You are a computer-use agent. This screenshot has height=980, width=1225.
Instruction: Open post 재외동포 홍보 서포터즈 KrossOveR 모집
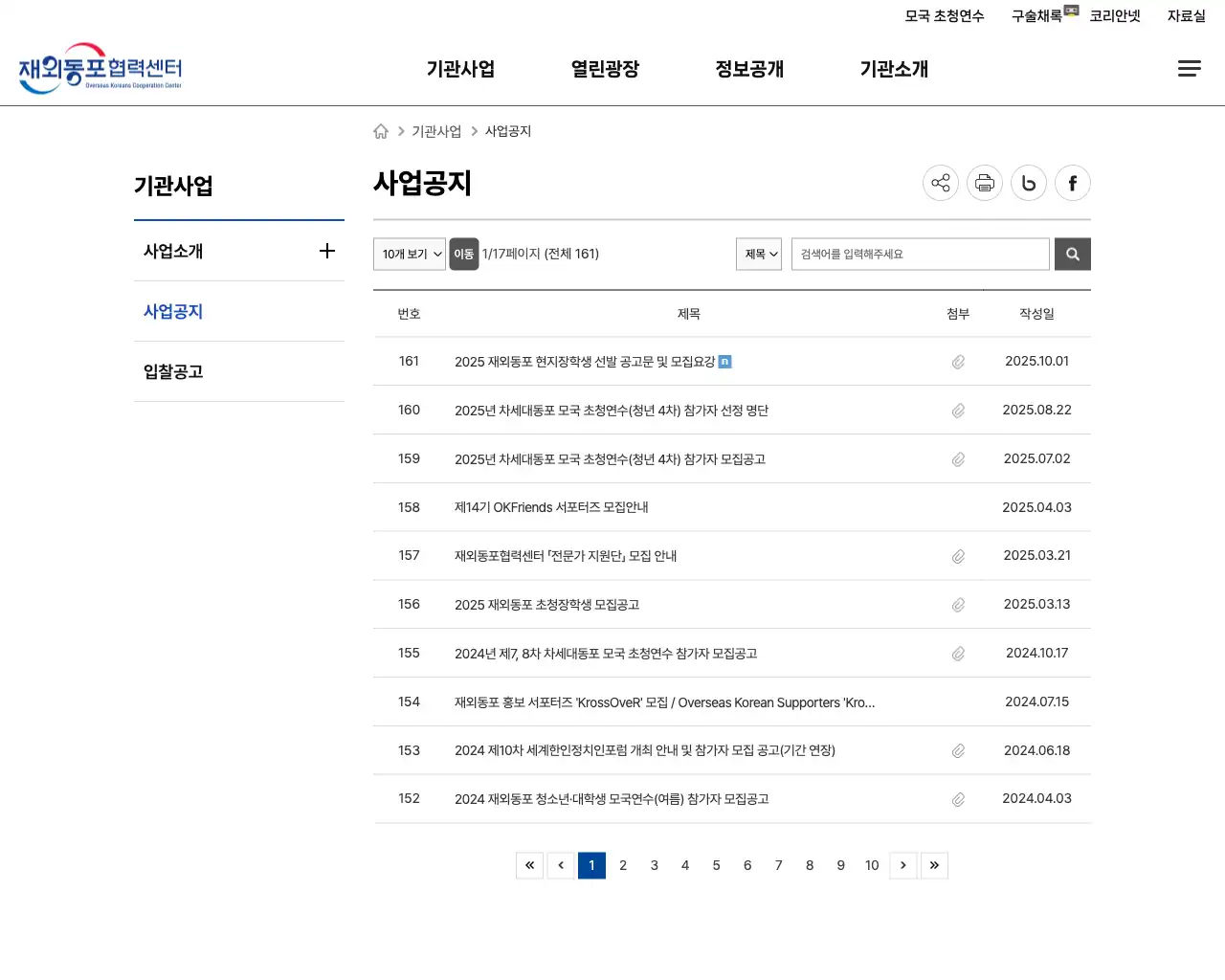tap(664, 702)
